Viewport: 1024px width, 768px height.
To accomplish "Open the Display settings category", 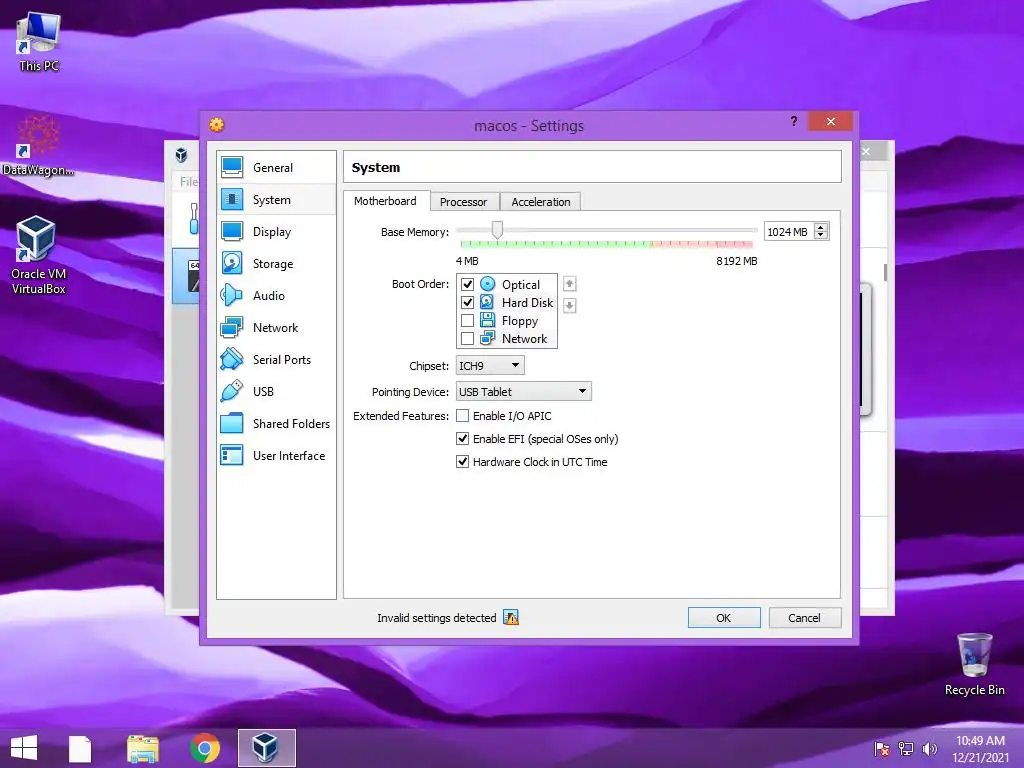I will click(276, 231).
